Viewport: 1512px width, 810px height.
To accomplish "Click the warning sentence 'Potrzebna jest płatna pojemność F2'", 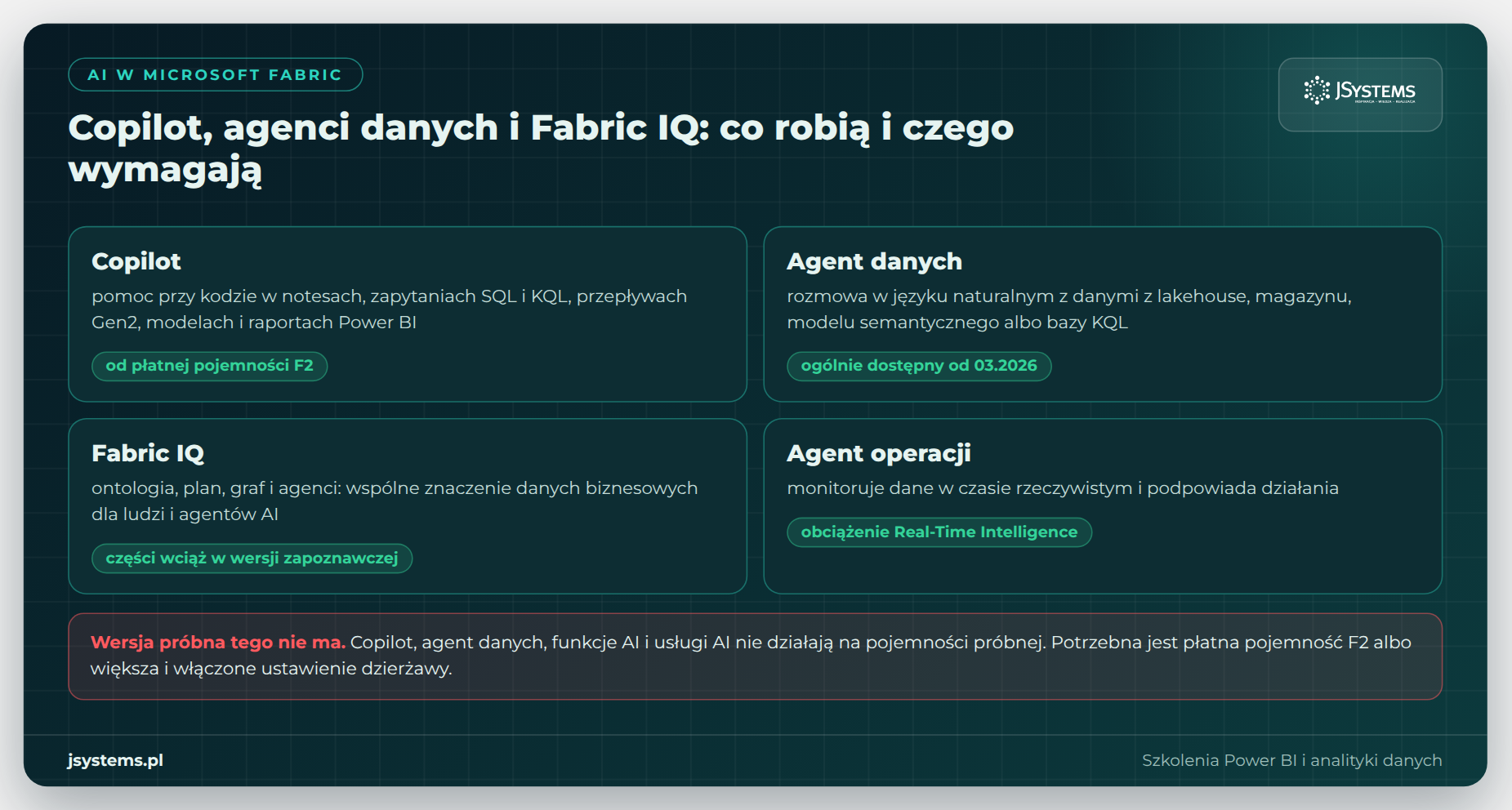I will 1210,643.
